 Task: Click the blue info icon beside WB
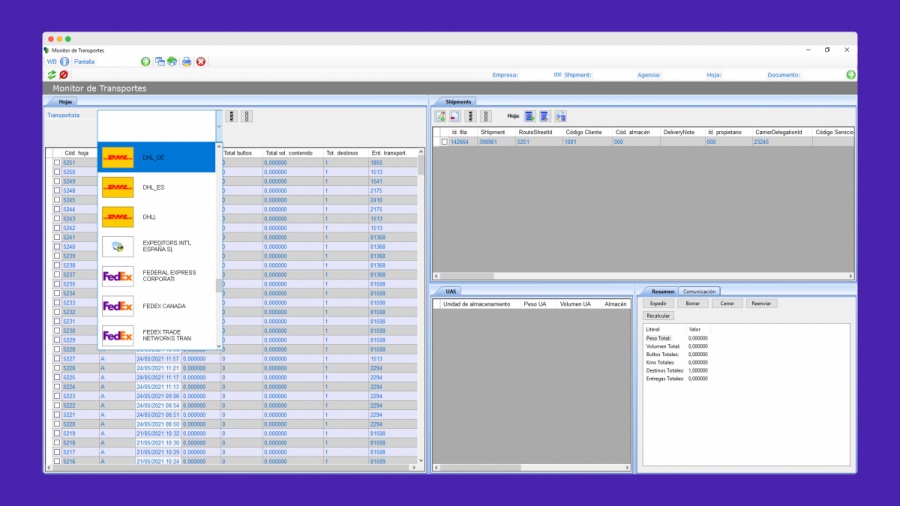(64, 61)
